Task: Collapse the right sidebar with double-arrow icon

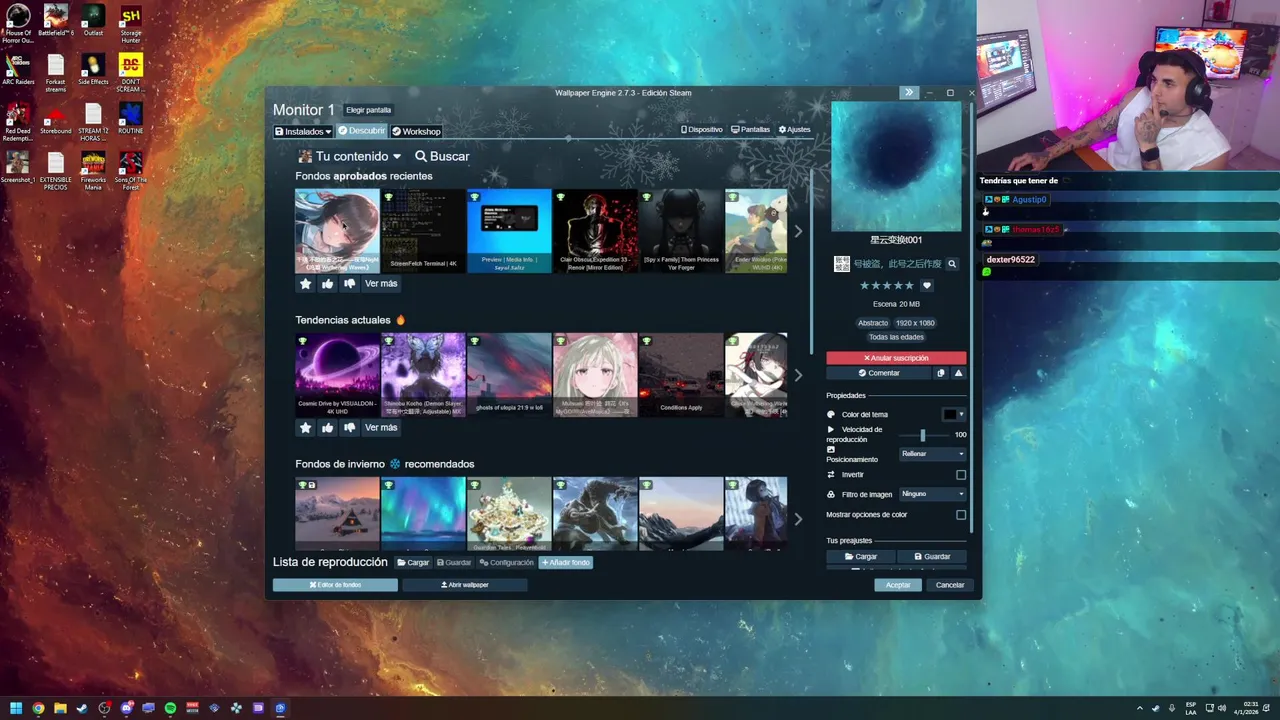Action: (908, 92)
